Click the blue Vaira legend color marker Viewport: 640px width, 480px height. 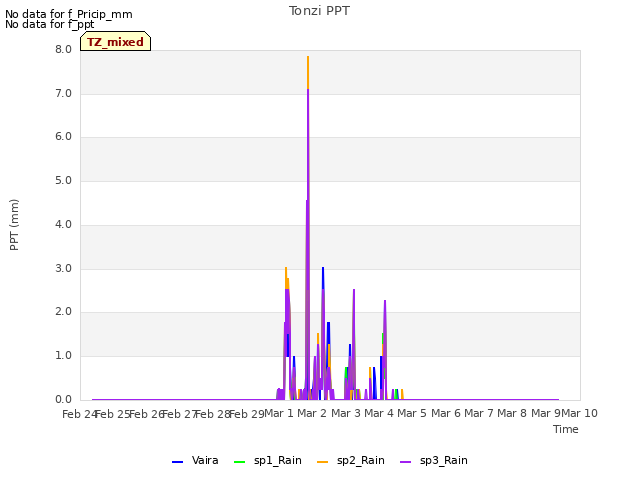pos(177,462)
